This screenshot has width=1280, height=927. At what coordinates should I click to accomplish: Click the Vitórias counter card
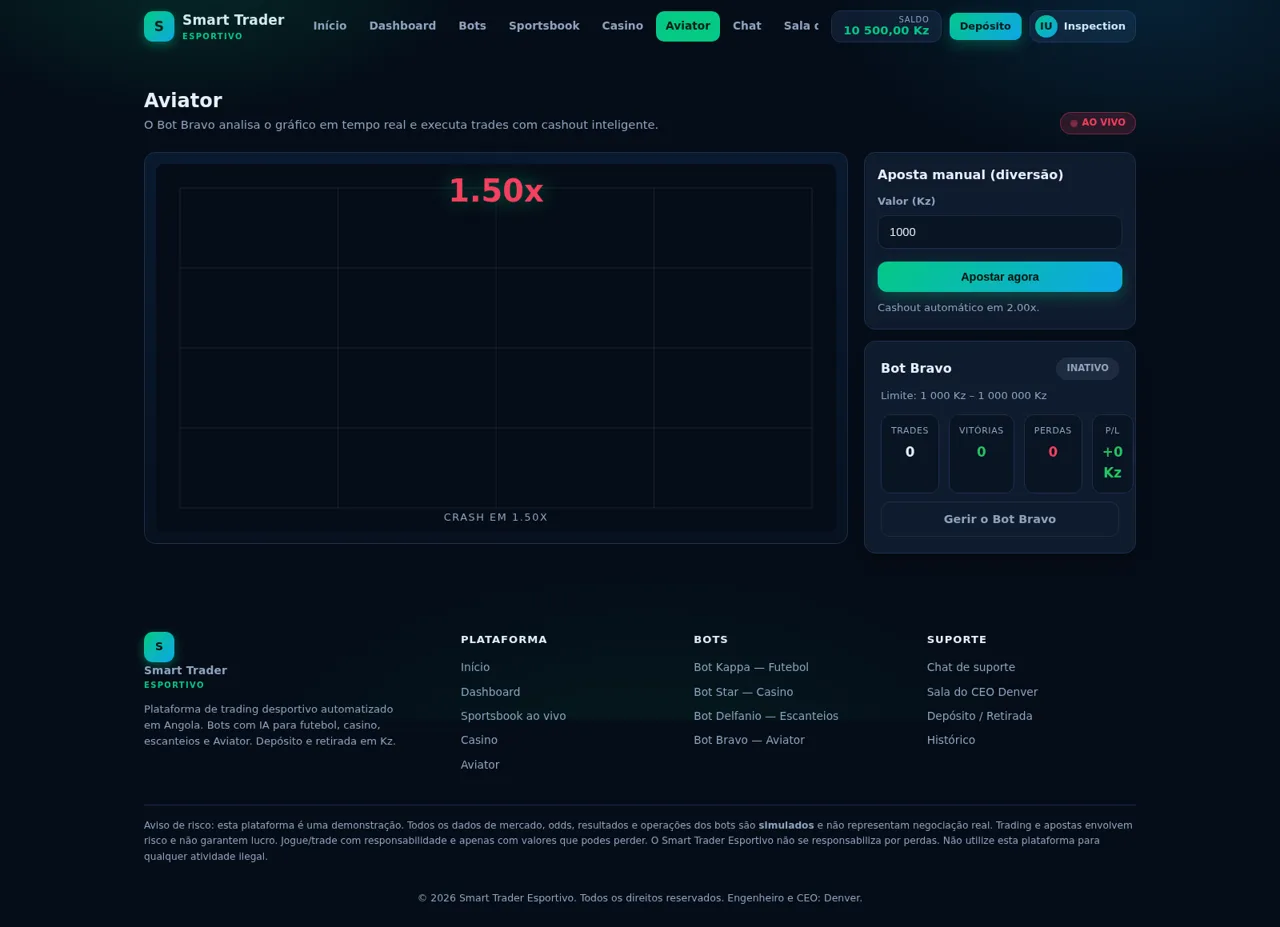coord(981,454)
